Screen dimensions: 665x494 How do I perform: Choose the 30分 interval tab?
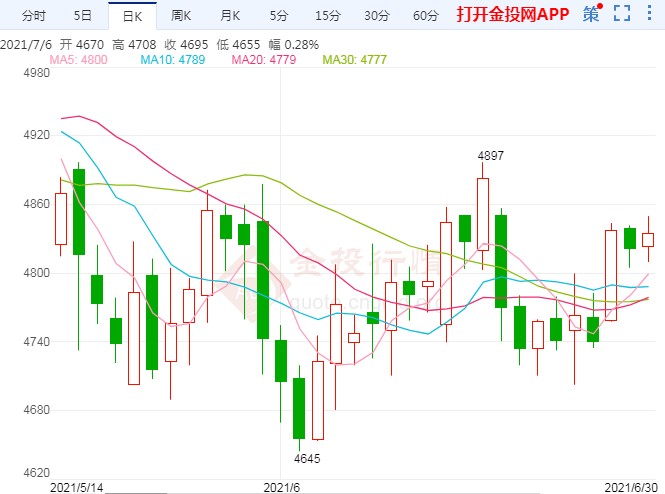[x=376, y=15]
